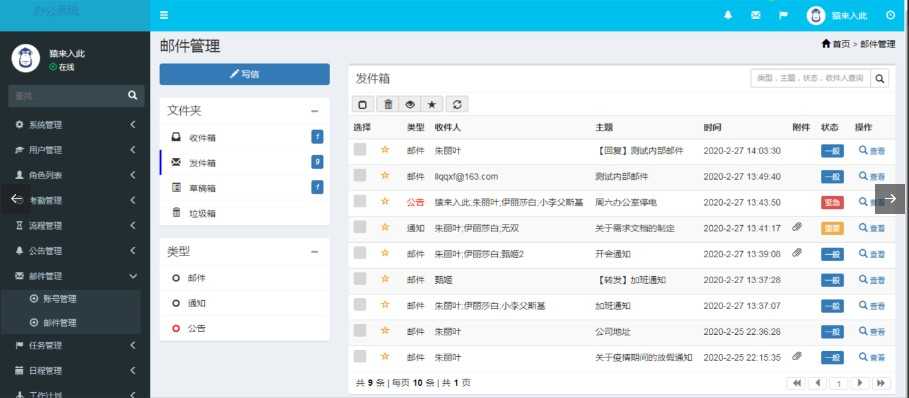
Task: Click 查看 for 【回复】测试内部邮件 row
Action: pyautogui.click(x=872, y=150)
